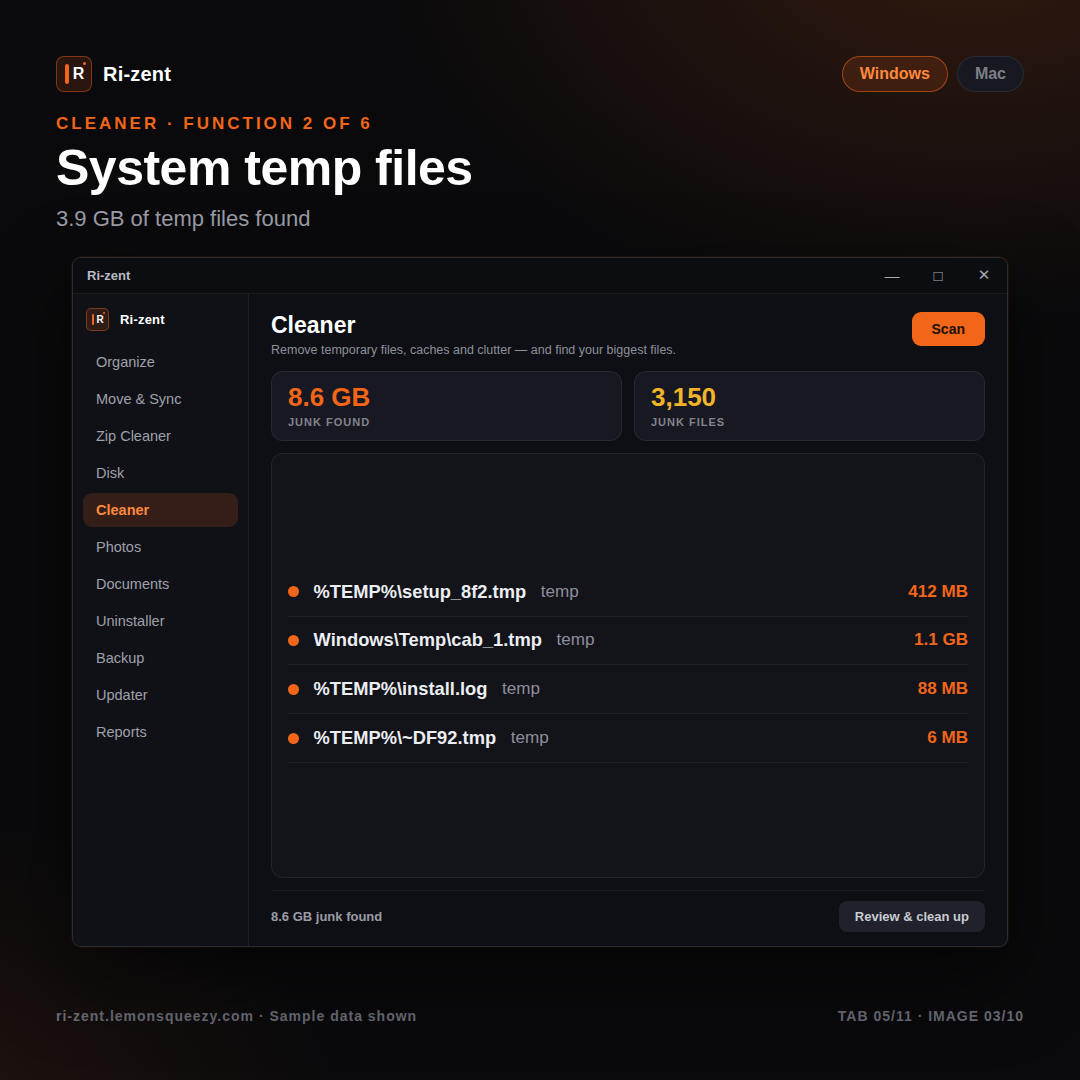Switch to the Mac platform pill
This screenshot has width=1080, height=1080.
990,74
